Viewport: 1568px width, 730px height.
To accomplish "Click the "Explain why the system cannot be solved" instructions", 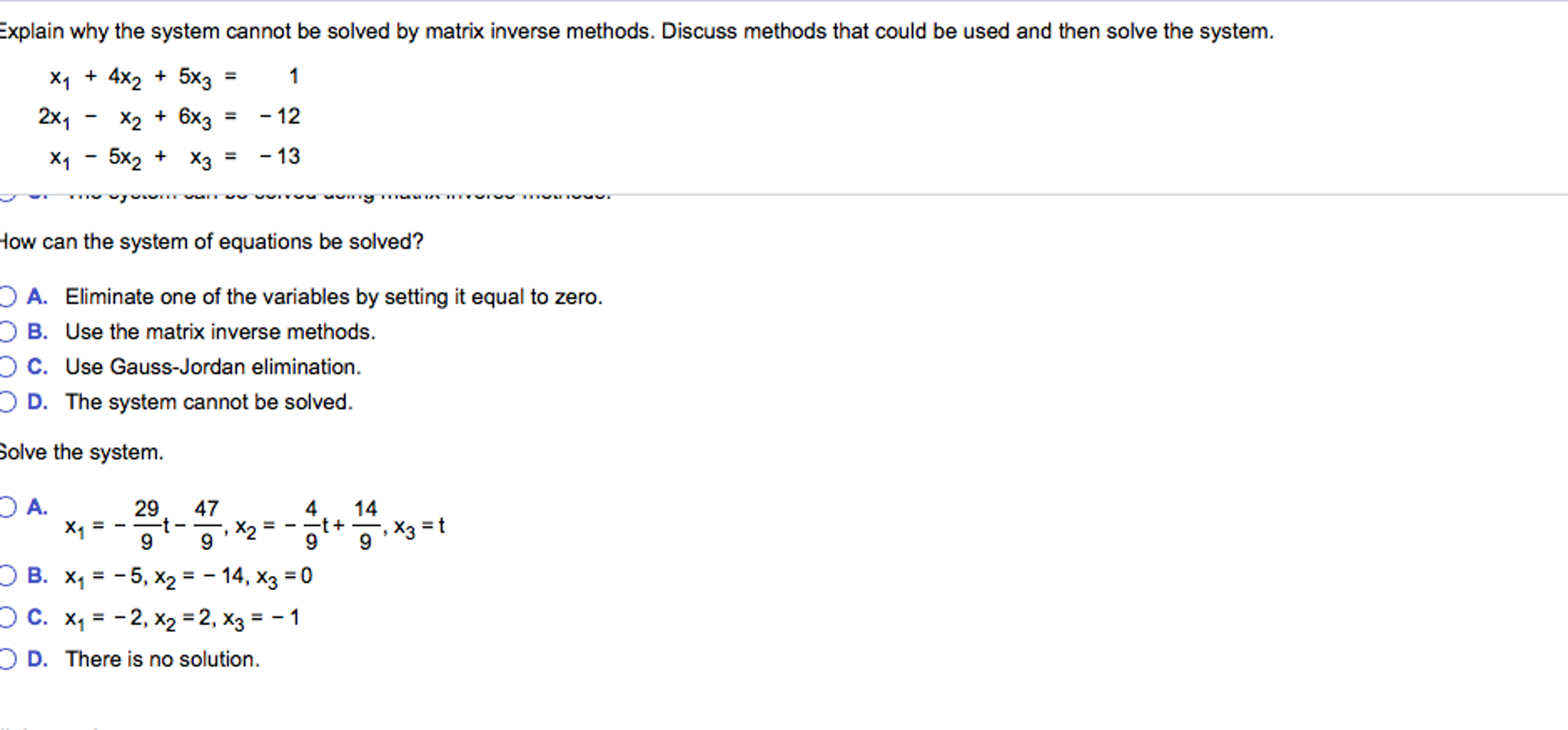I will tap(636, 31).
